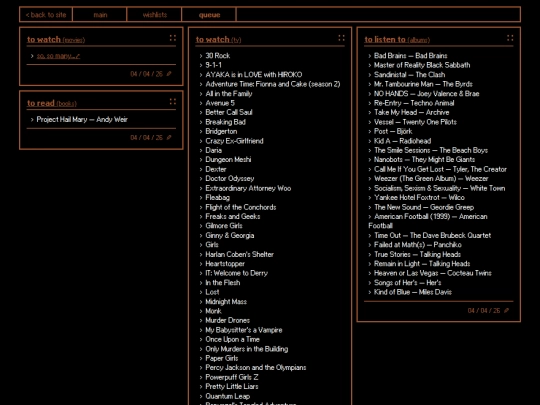This screenshot has width=540, height=405.
Task: Click the grip dots icon on albums panel
Action: pos(510,38)
